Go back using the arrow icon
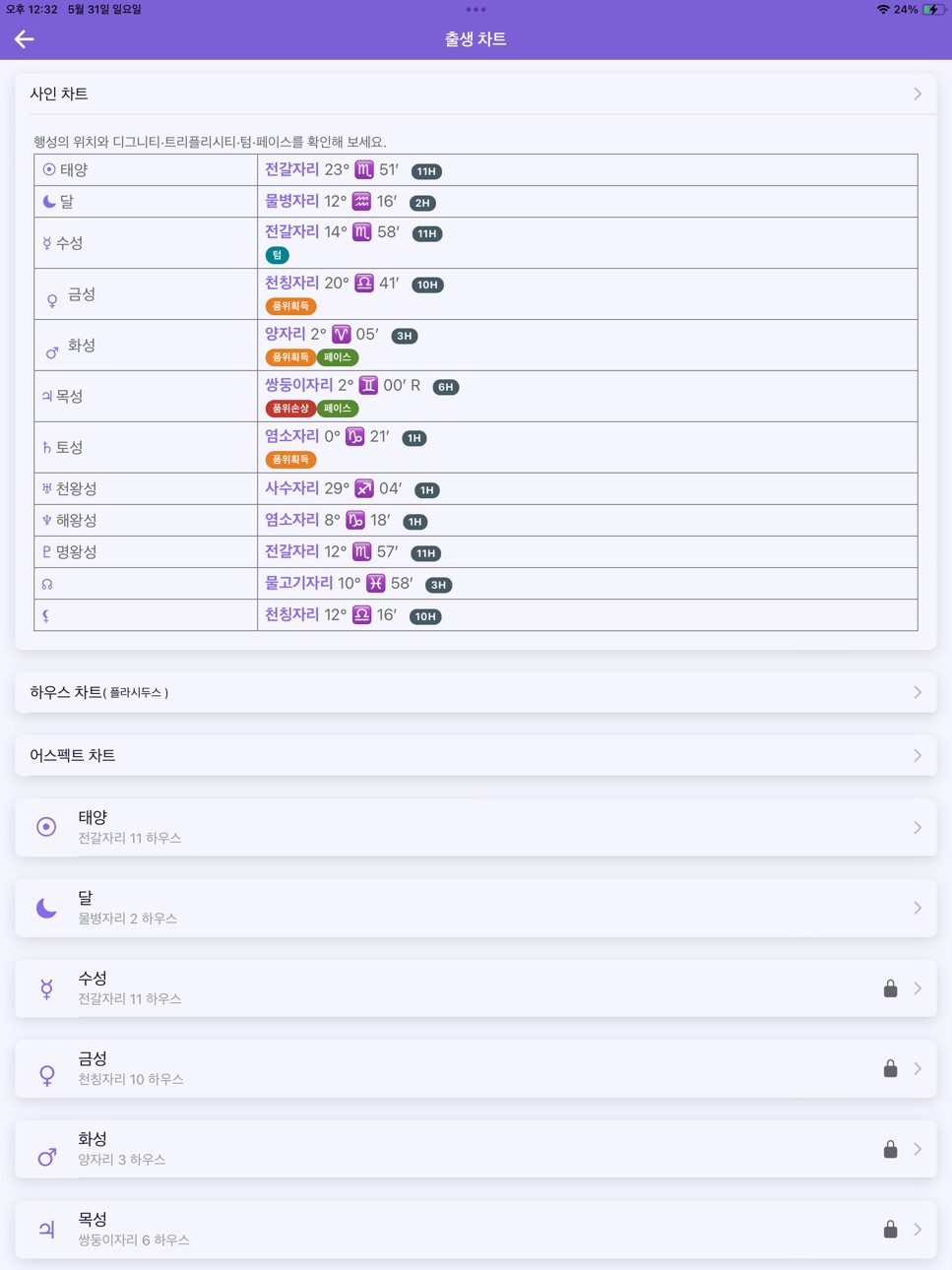Image resolution: width=952 pixels, height=1270 pixels. (x=25, y=39)
